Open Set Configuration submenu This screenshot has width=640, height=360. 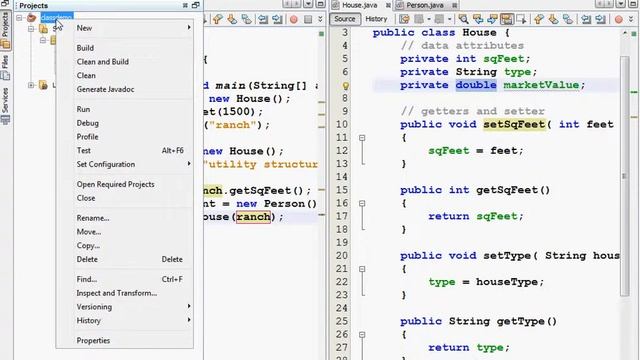click(133, 164)
